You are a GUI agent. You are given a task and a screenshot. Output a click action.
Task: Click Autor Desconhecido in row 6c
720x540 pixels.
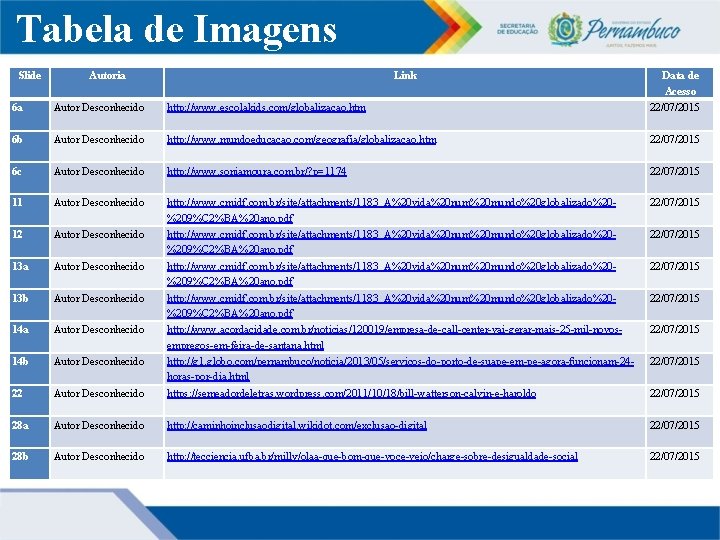coord(99,171)
